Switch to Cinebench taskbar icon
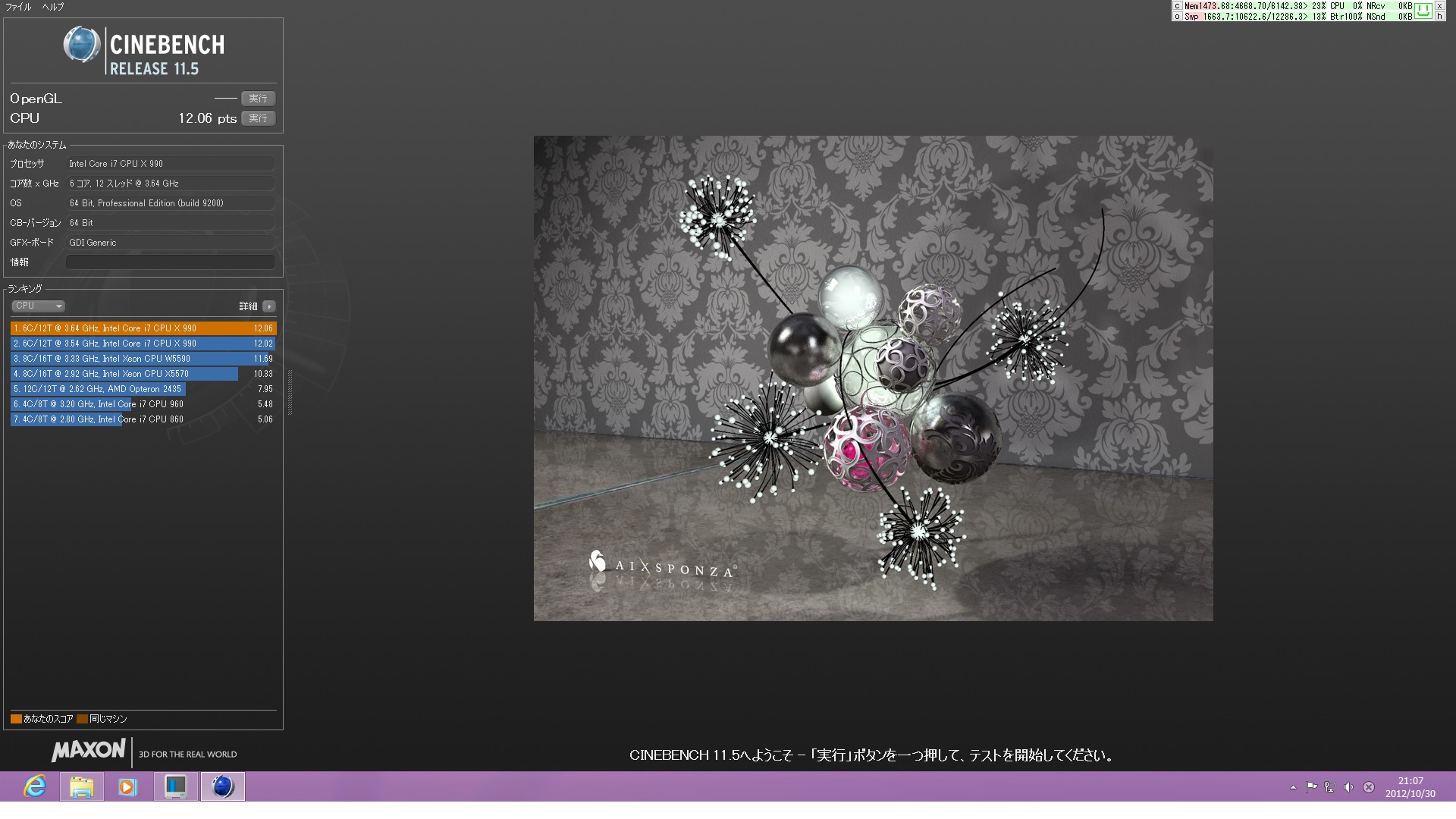This screenshot has width=1456, height=819. pyautogui.click(x=222, y=786)
